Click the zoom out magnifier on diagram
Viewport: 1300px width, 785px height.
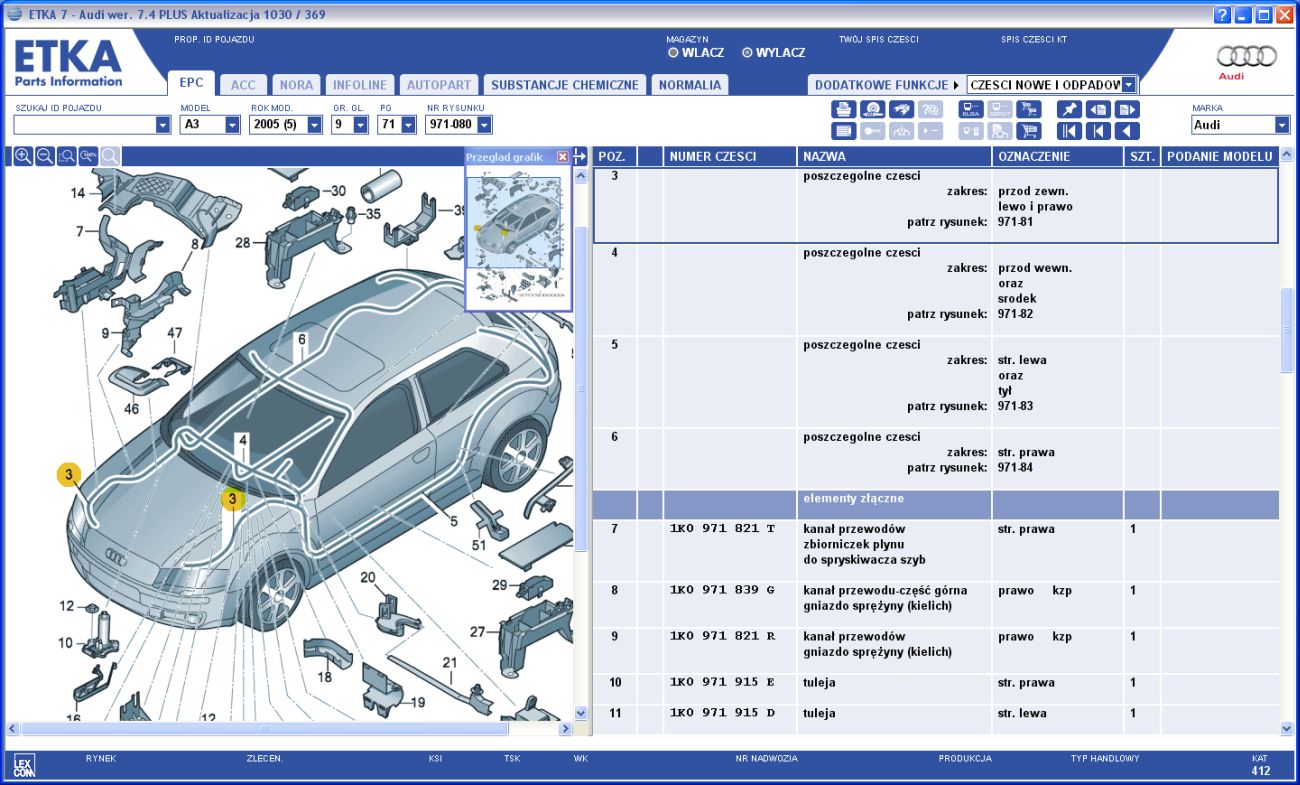pos(45,156)
